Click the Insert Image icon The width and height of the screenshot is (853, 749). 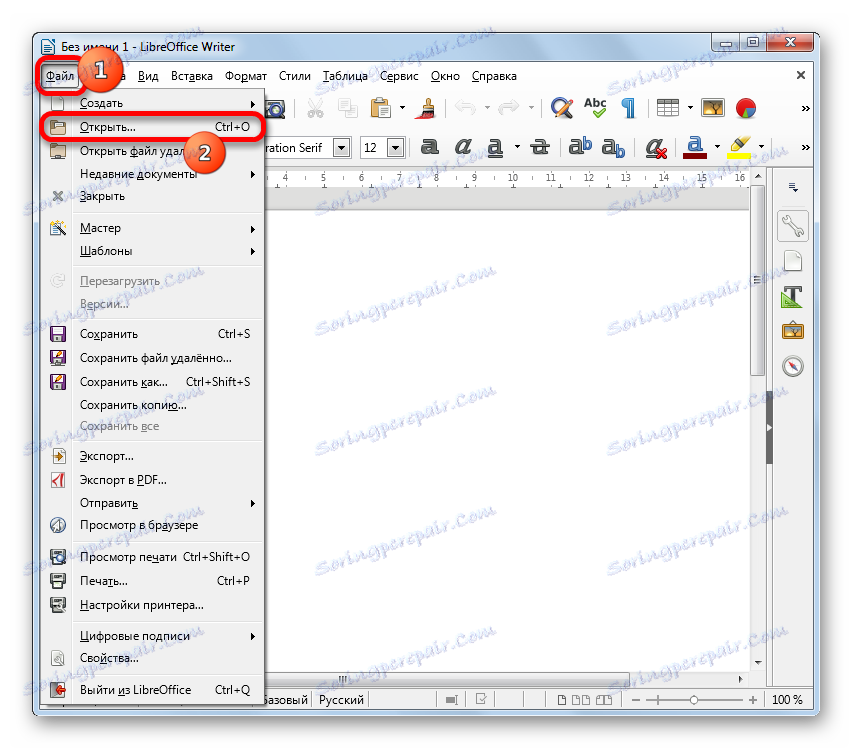click(713, 108)
